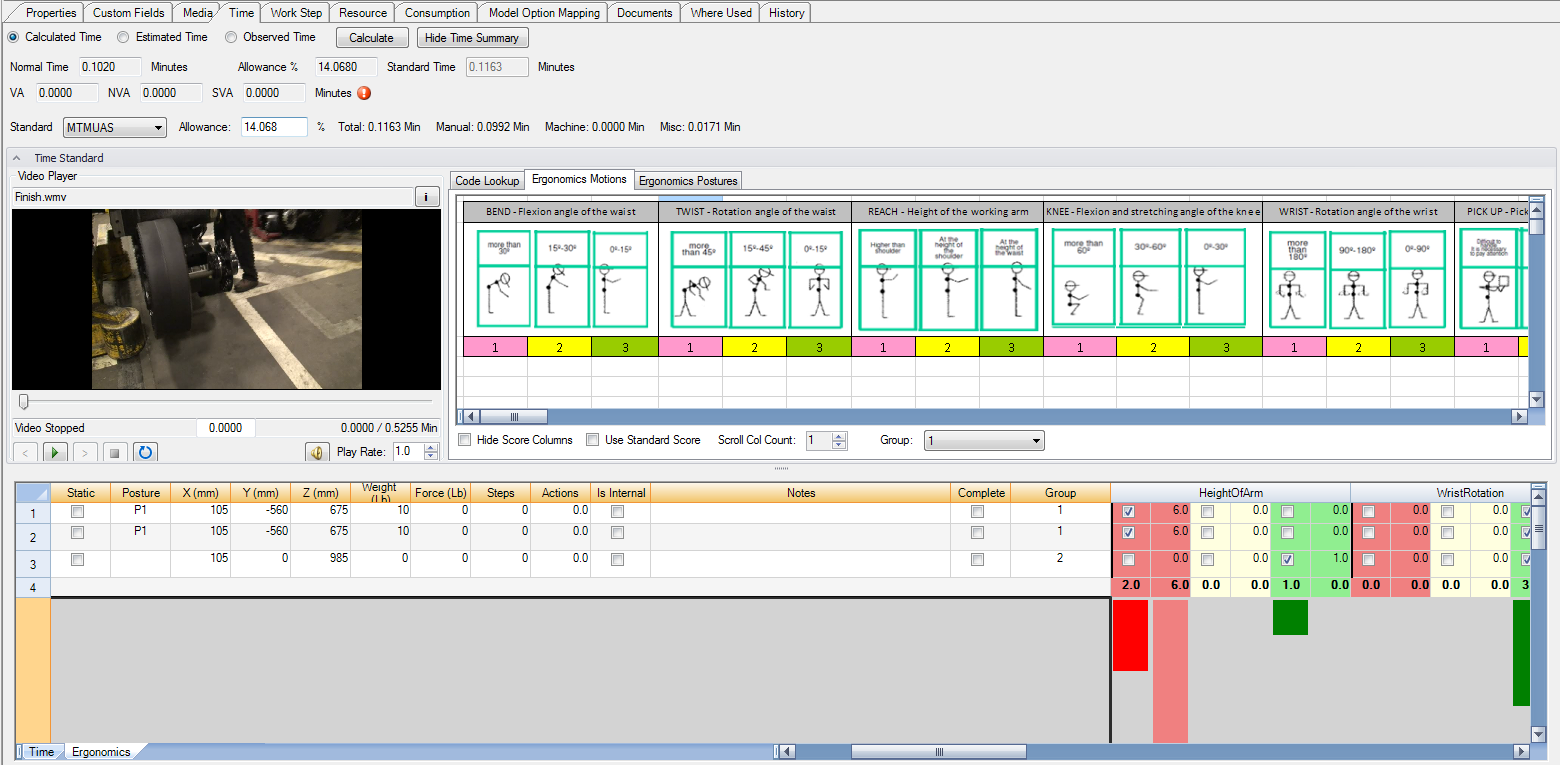The image size is (1560, 765).
Task: Increase the Scroll Col Count stepper
Action: tap(839, 436)
